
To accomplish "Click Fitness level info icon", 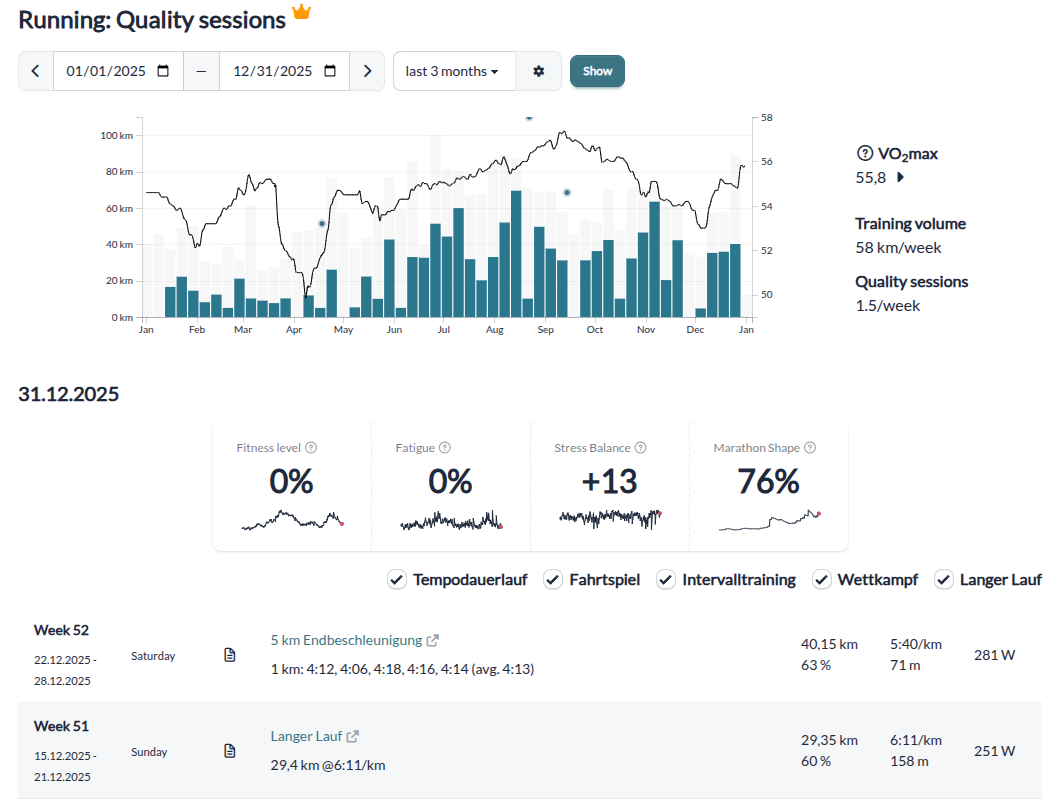I will 311,448.
